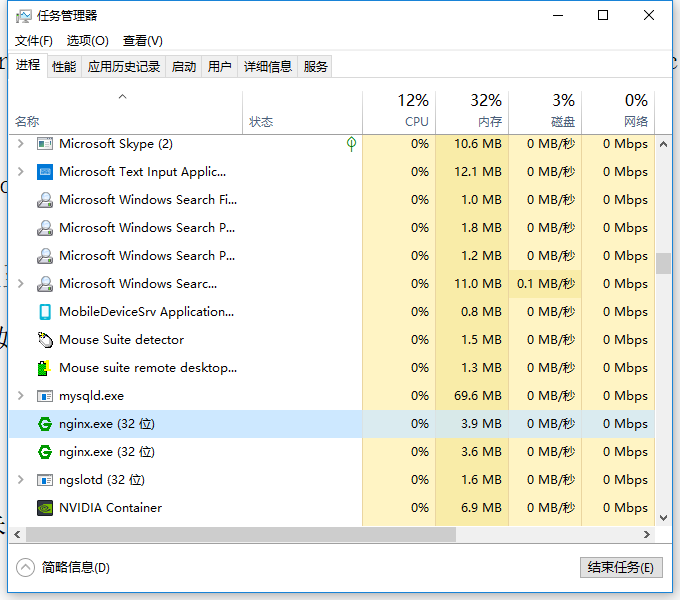Open the 选项(O) menu

click(88, 41)
